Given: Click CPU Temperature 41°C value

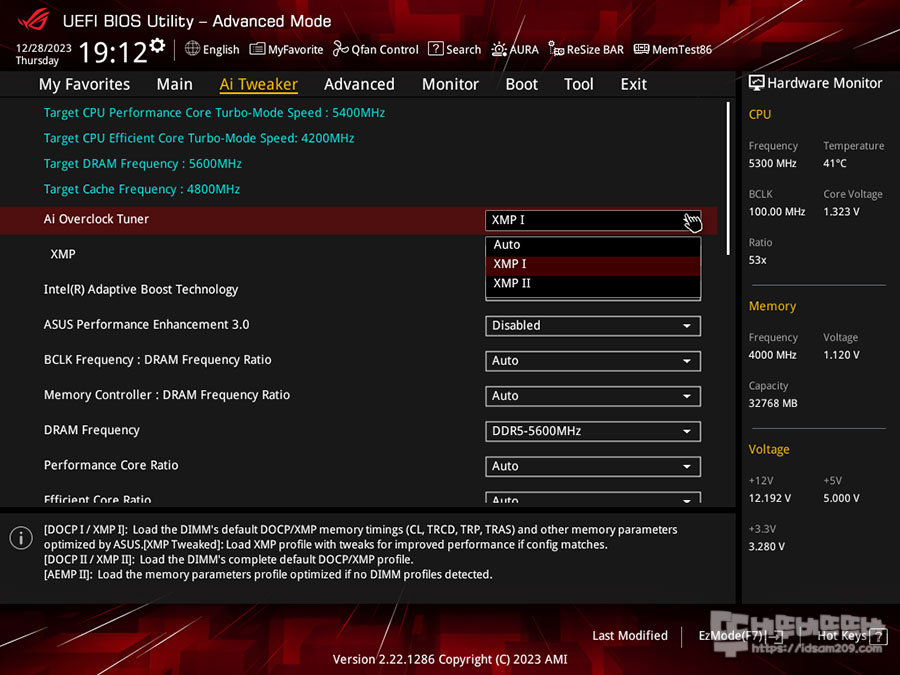Looking at the screenshot, I should 835,164.
